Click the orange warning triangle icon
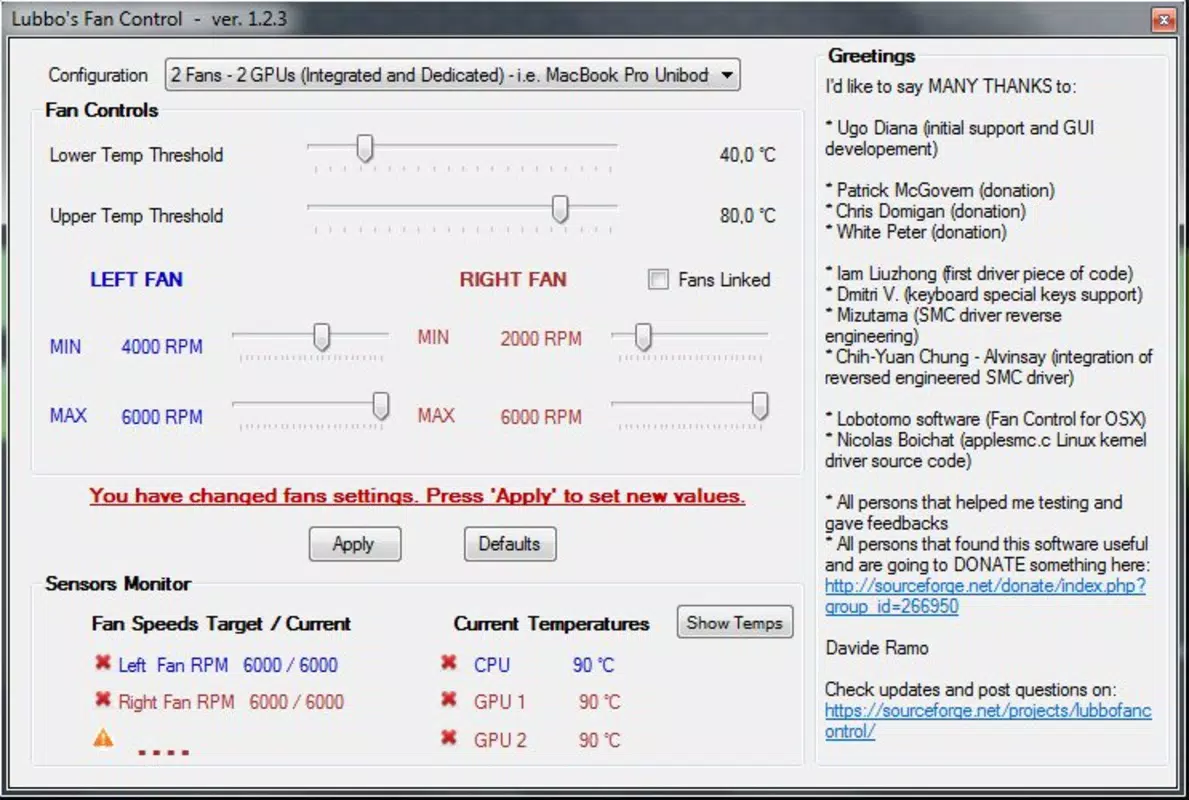This screenshot has height=800, width=1189. click(x=103, y=738)
